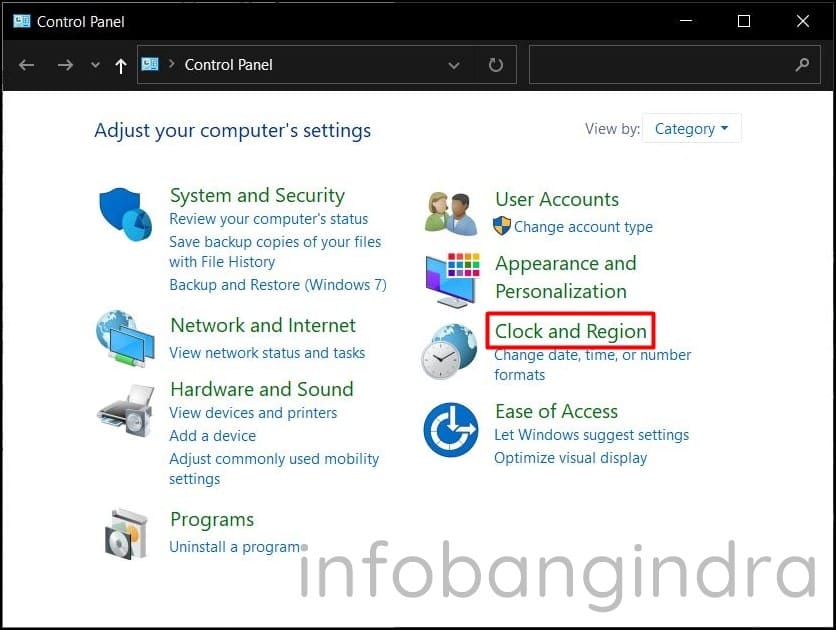836x630 pixels.
Task: Click View devices and printers
Action: point(253,413)
